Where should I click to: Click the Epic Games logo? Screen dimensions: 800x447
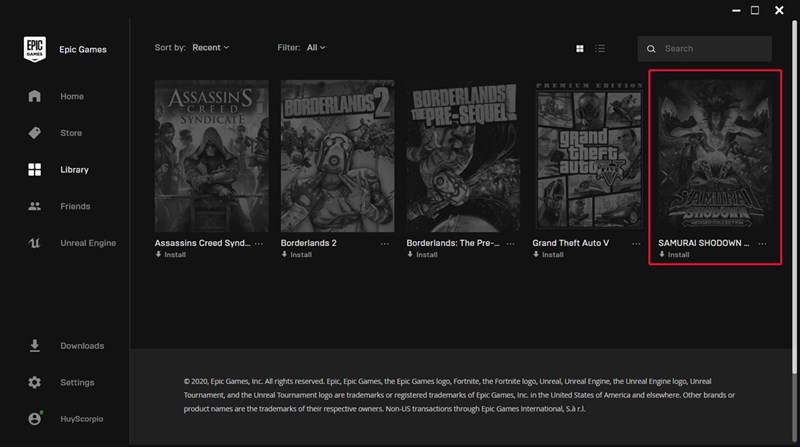pyautogui.click(x=35, y=49)
